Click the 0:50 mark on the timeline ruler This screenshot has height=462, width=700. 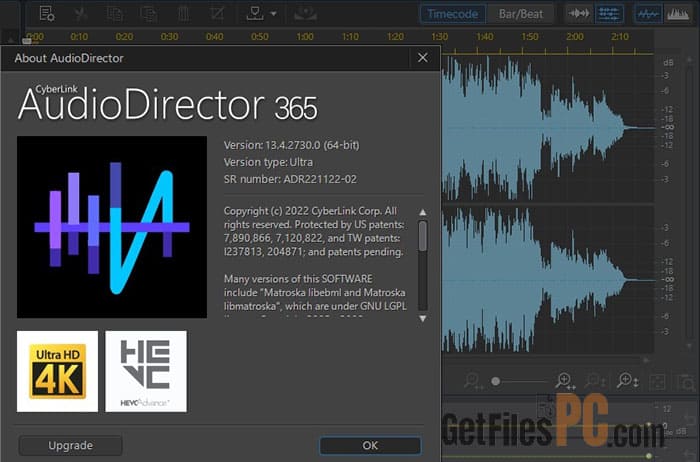click(x=259, y=37)
